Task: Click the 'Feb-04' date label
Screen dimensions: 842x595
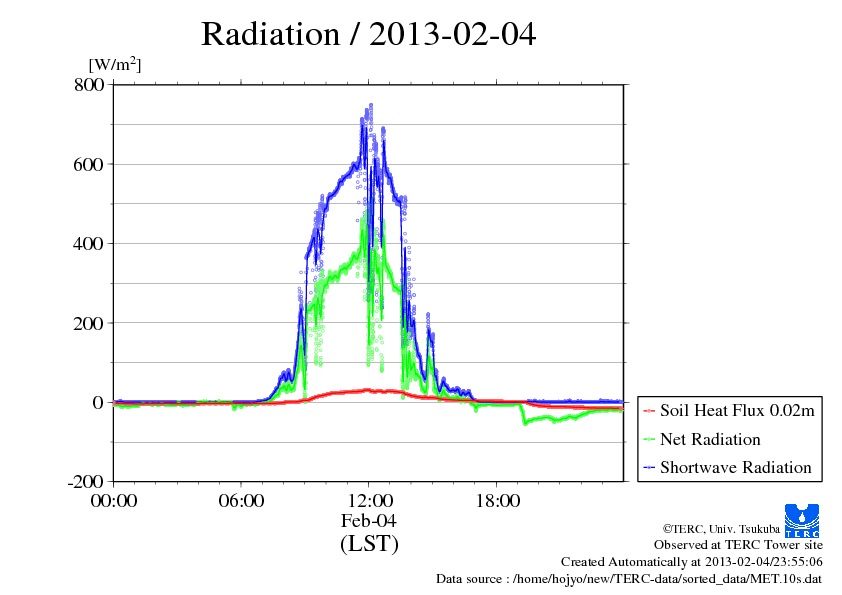Action: [x=369, y=520]
